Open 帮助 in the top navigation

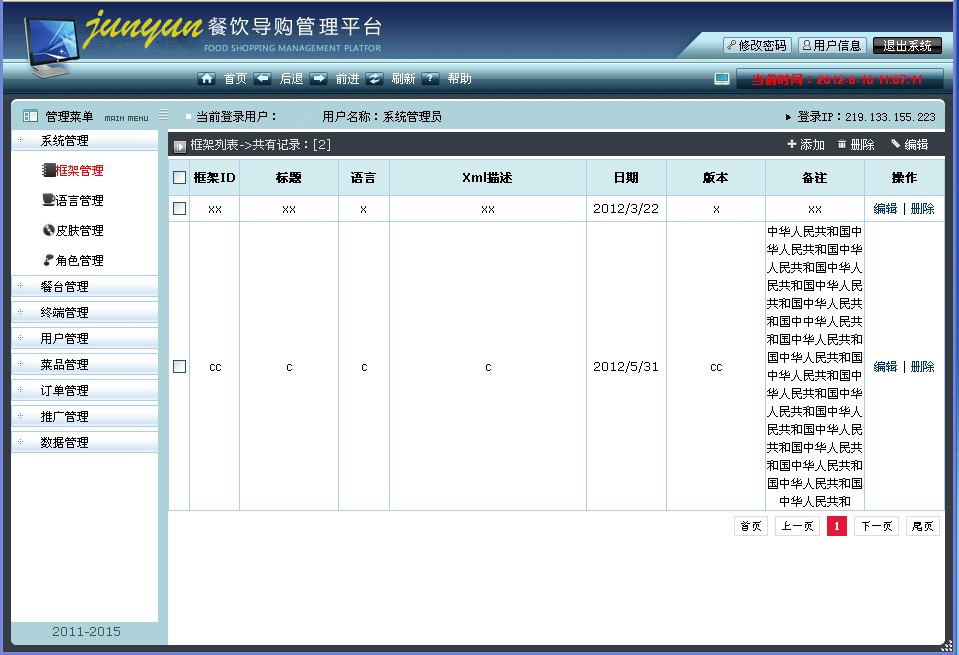(x=459, y=79)
